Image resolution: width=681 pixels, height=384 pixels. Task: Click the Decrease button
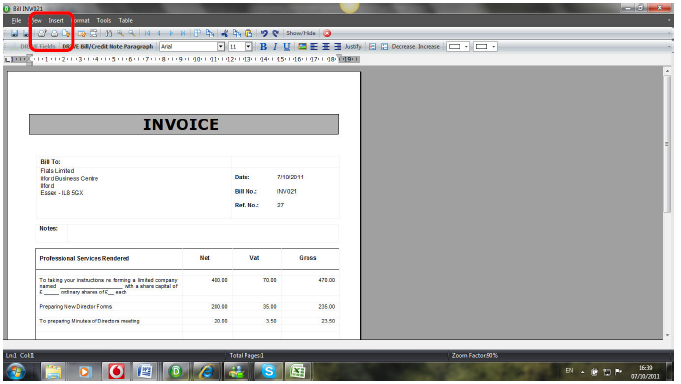(x=403, y=46)
